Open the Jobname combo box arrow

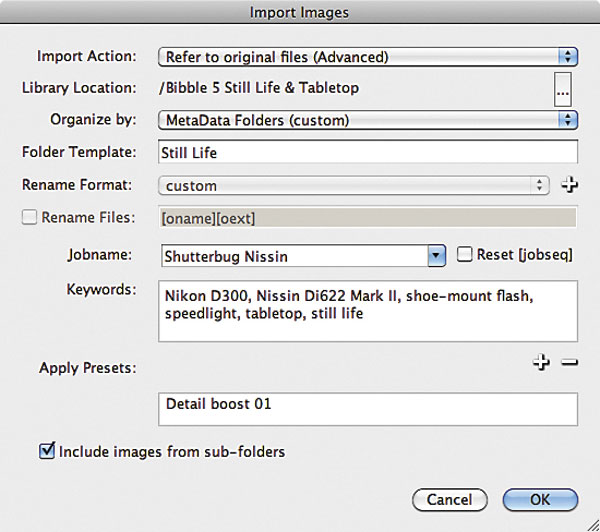point(437,256)
